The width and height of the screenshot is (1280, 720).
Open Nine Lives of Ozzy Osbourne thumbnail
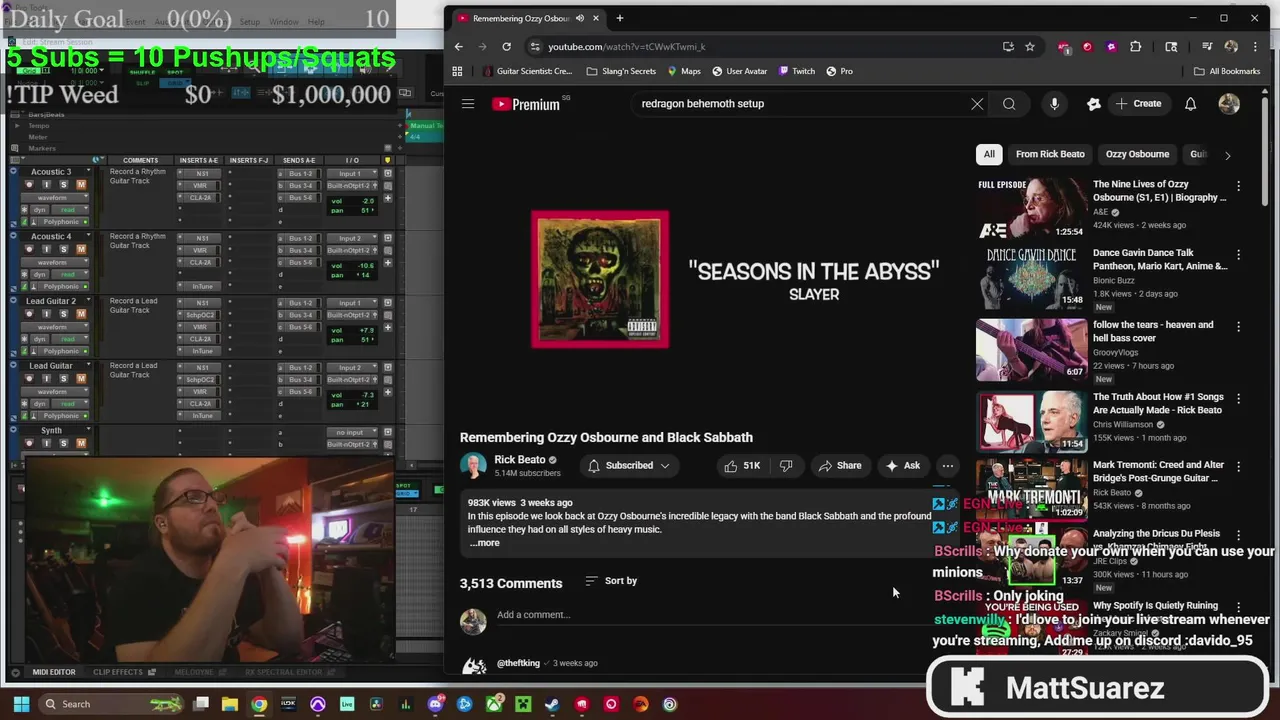tap(1031, 208)
